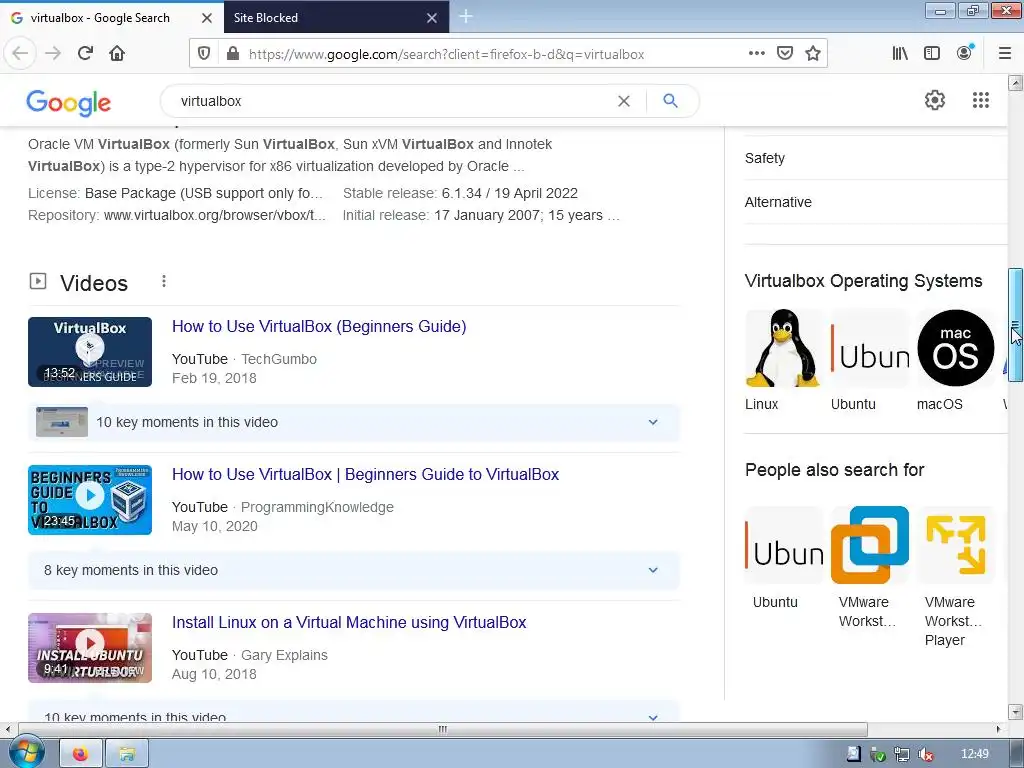Click the vertical scrollbar up arrow

coord(1015,82)
